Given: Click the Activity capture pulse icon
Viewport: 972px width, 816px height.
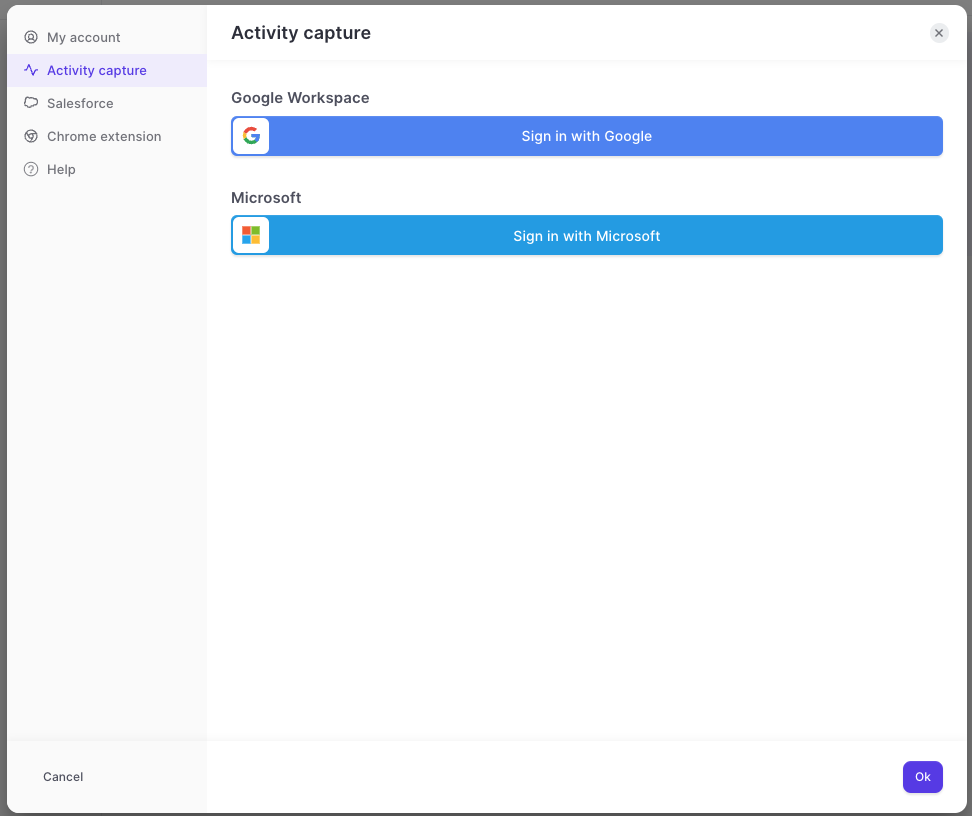Looking at the screenshot, I should (x=31, y=70).
